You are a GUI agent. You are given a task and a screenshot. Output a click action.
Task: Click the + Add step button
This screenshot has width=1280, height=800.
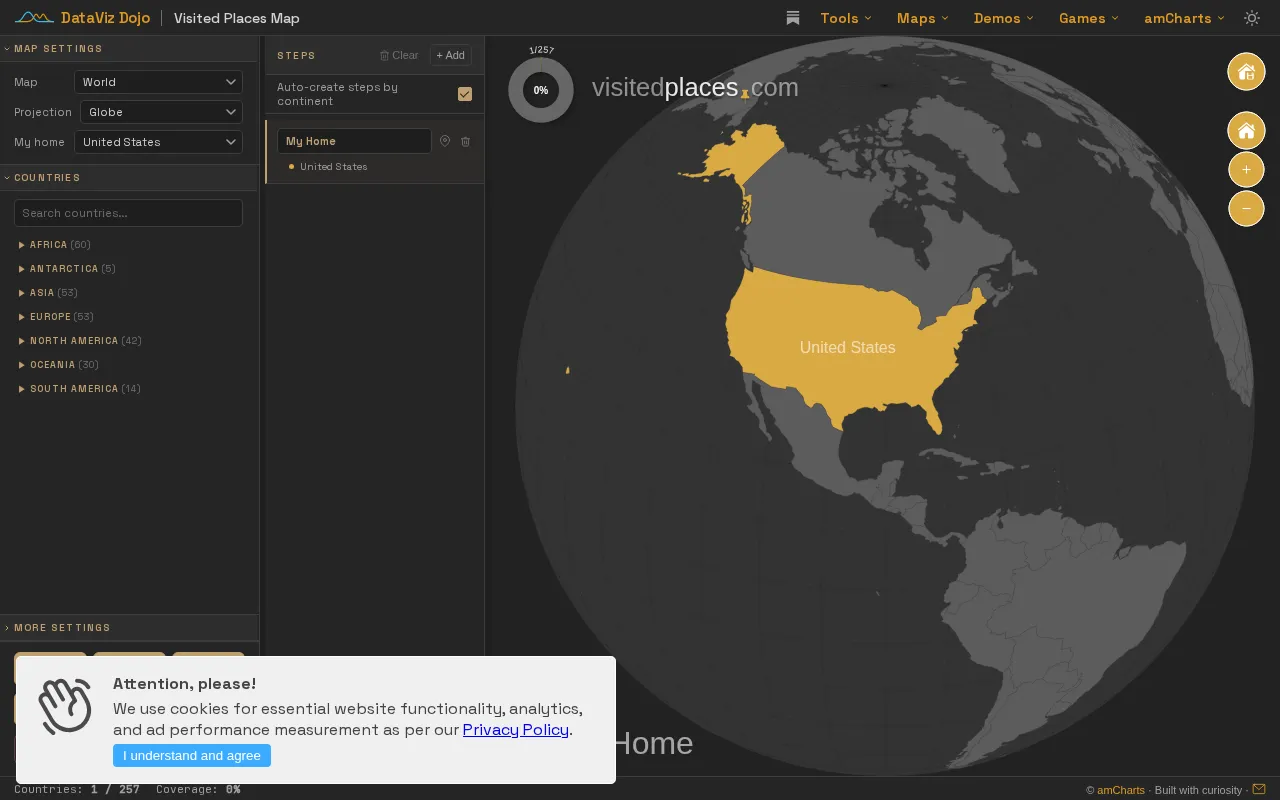[x=451, y=55]
